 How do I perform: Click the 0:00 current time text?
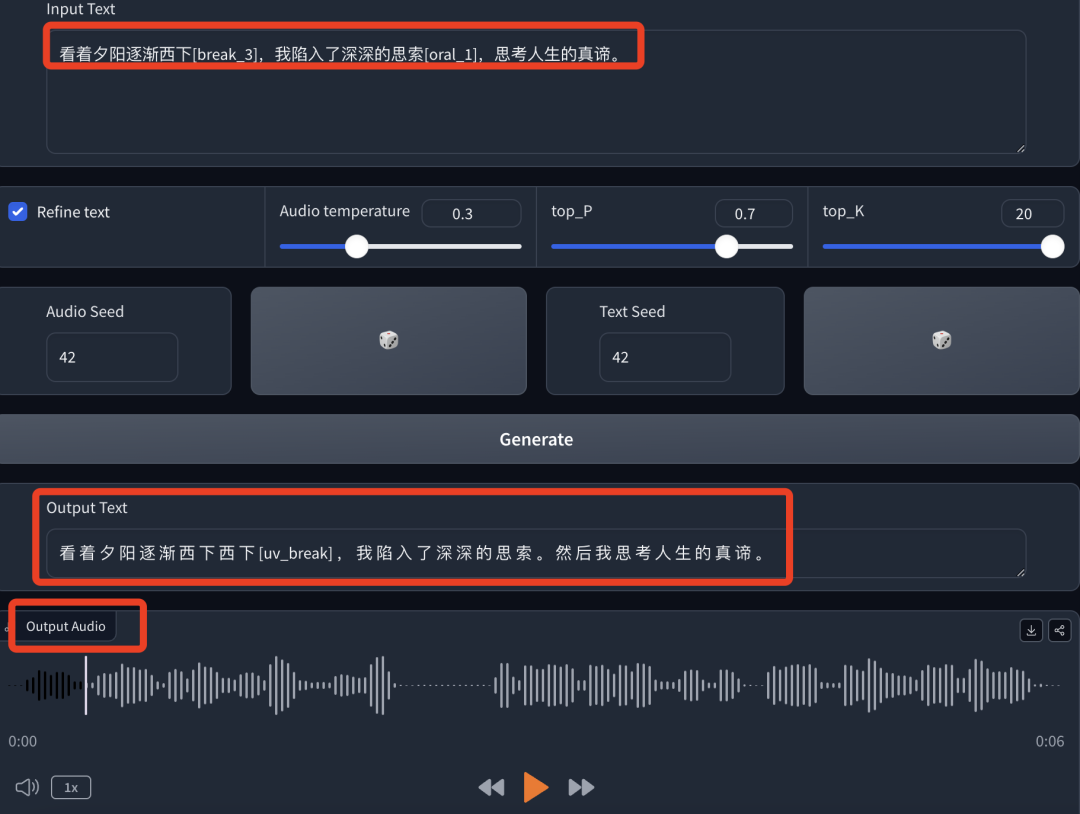click(x=23, y=741)
